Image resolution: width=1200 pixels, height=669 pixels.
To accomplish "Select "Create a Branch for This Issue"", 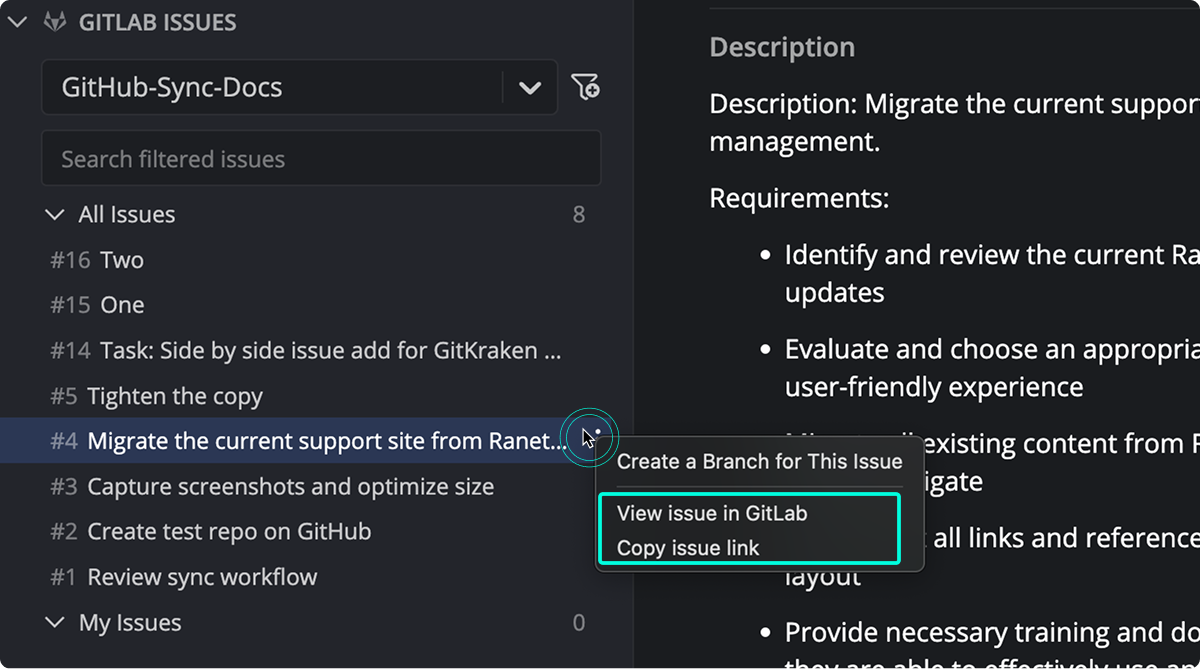I will pyautogui.click(x=758, y=461).
